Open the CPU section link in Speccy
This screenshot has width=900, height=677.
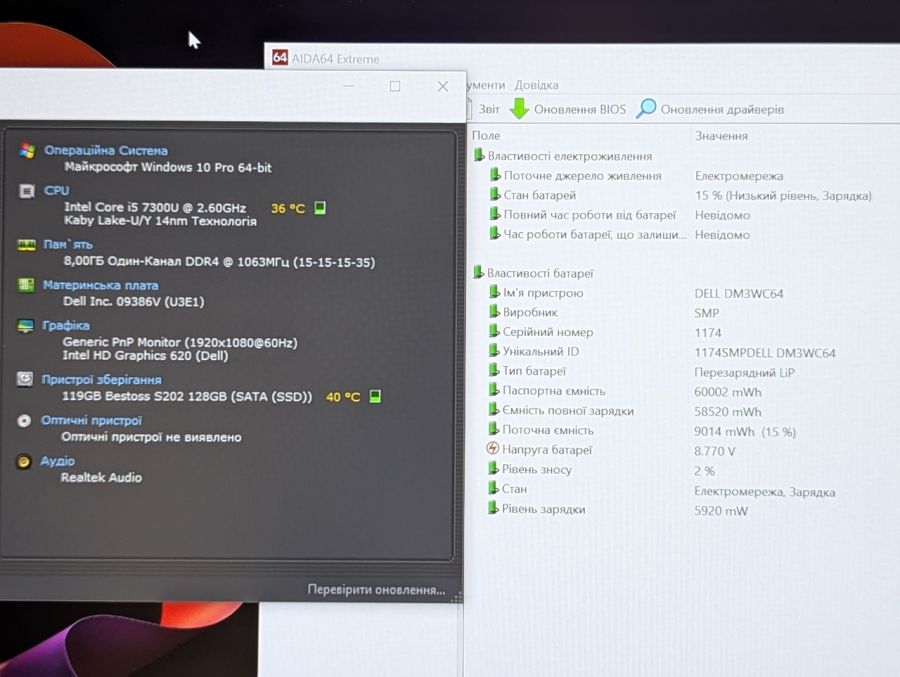click(x=56, y=191)
